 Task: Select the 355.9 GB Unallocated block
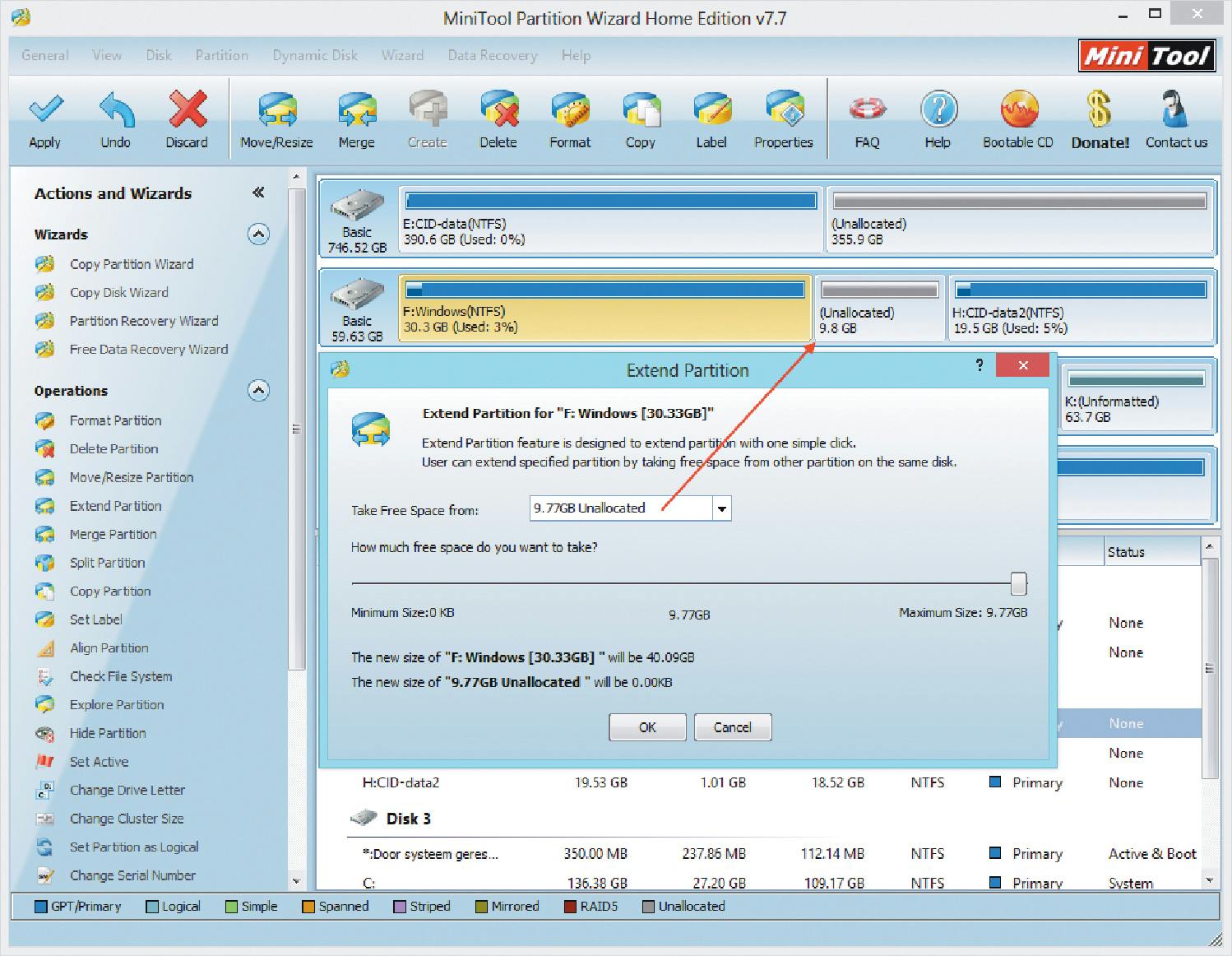(1019, 220)
